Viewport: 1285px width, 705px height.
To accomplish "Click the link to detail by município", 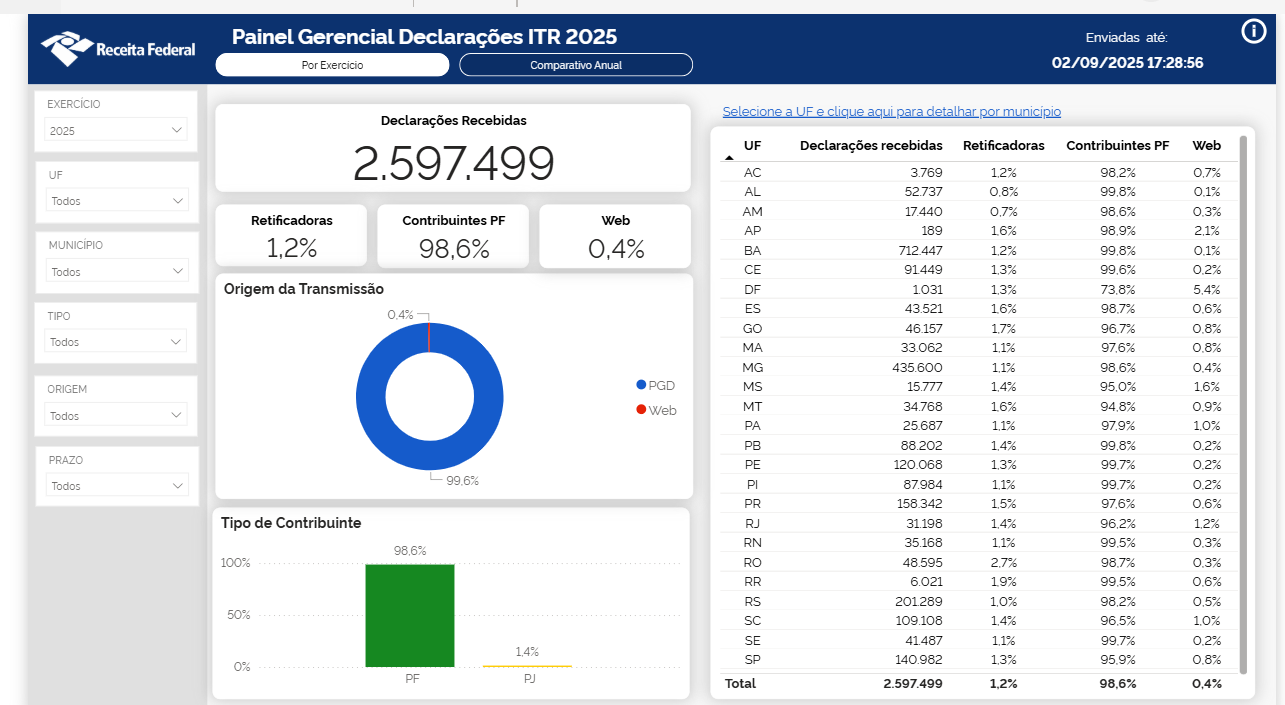I will click(x=891, y=112).
